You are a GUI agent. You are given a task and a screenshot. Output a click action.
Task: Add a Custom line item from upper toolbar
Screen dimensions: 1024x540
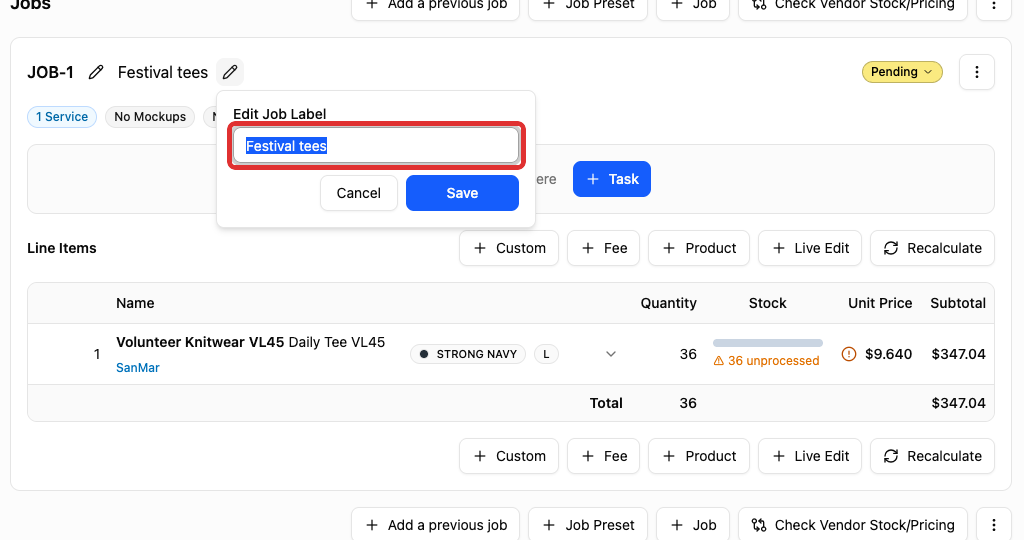pyautogui.click(x=509, y=248)
